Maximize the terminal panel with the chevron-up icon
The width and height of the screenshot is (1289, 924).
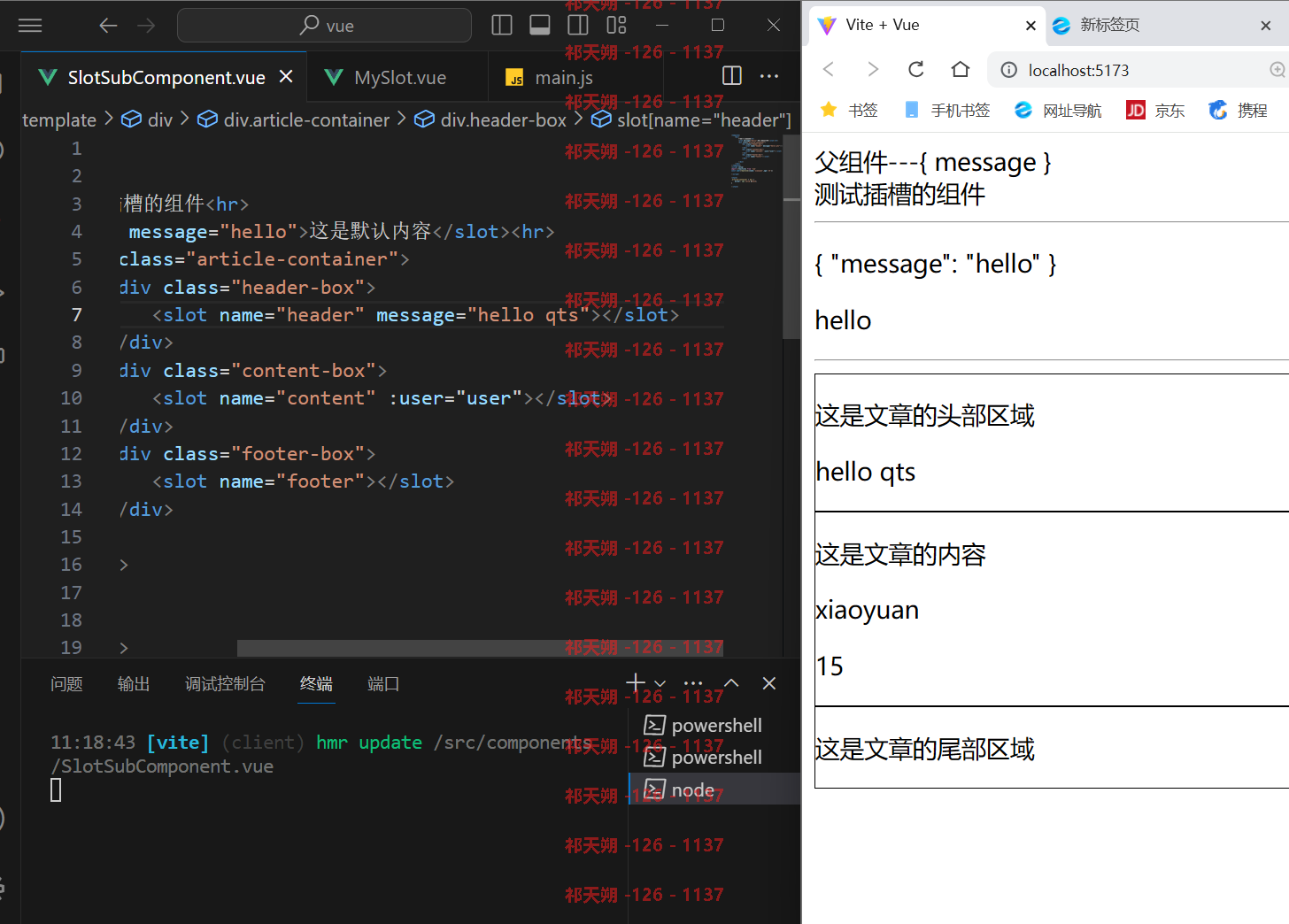point(731,683)
